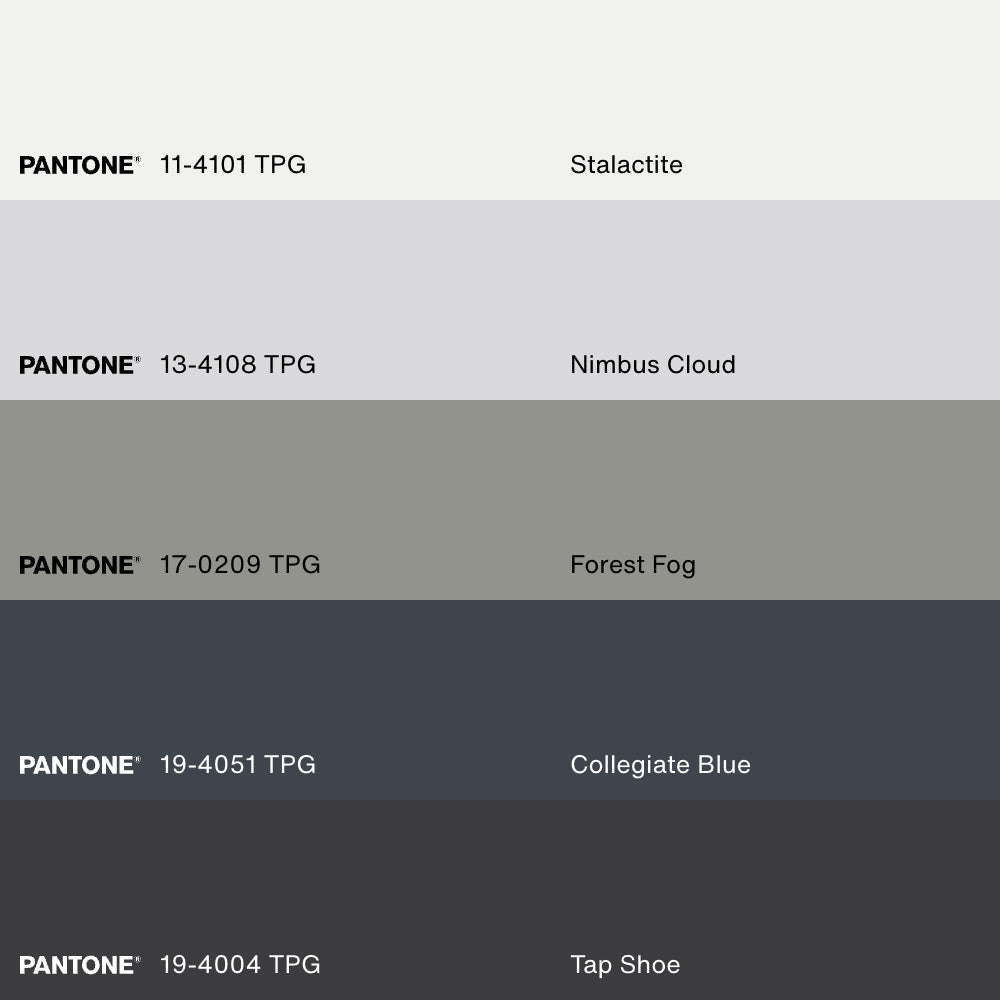Select the Pantone logo in the Forest Fog row
1000x1000 pixels.
click(x=79, y=565)
